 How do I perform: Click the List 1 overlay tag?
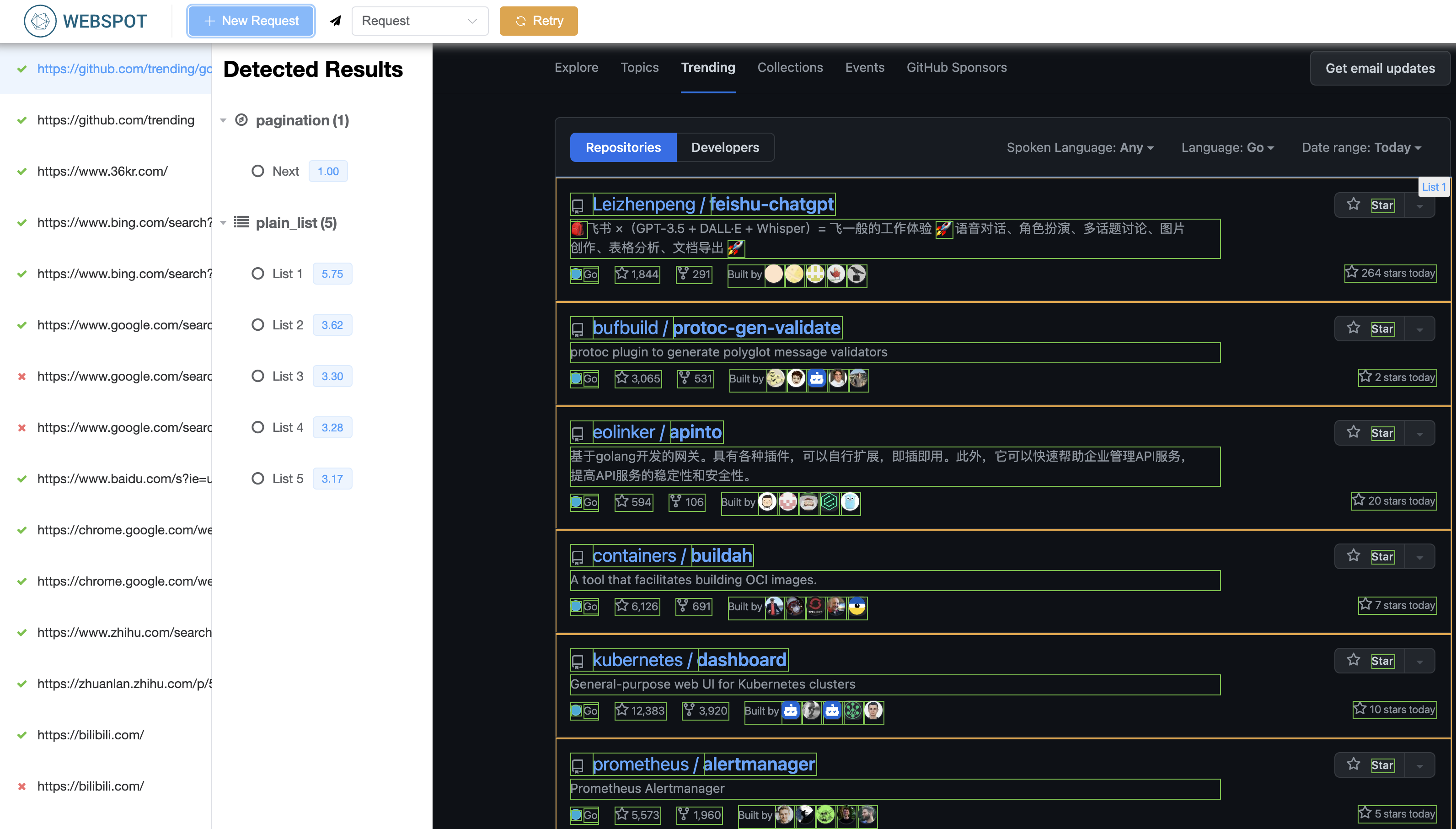click(x=1433, y=187)
